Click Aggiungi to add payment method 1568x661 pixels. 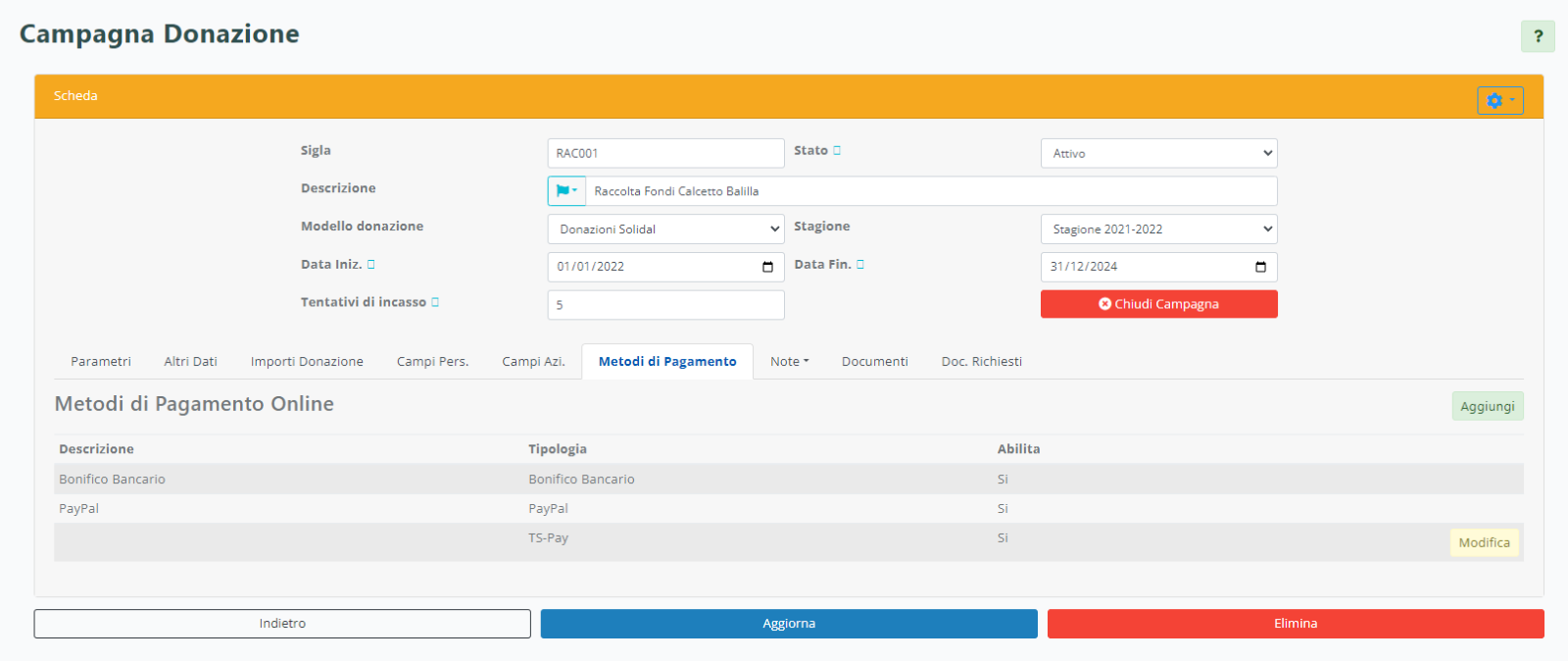click(x=1488, y=406)
